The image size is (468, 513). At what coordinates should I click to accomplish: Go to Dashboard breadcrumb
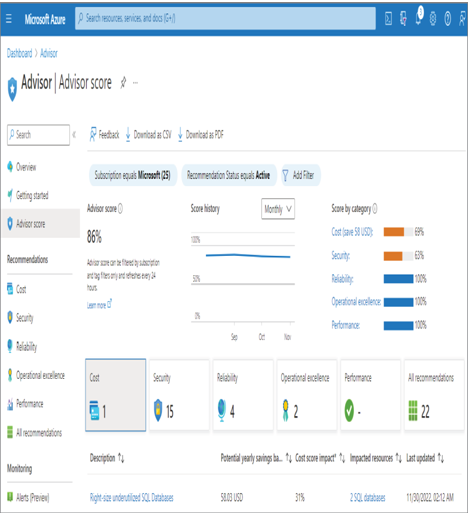click(x=19, y=53)
